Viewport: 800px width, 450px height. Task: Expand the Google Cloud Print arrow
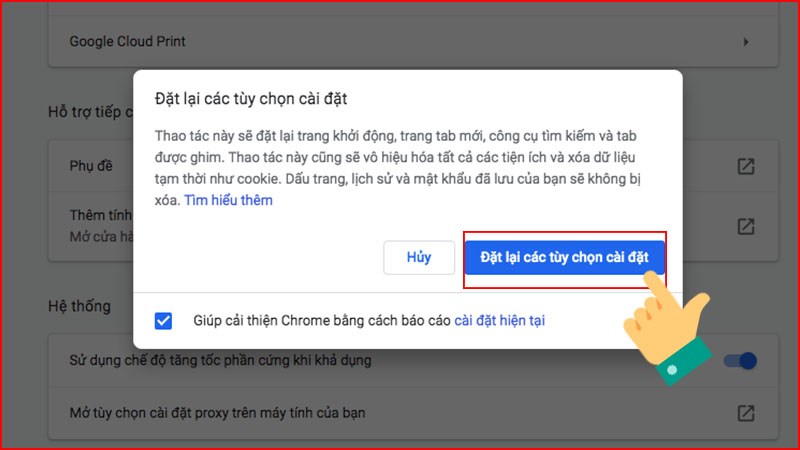tap(745, 42)
